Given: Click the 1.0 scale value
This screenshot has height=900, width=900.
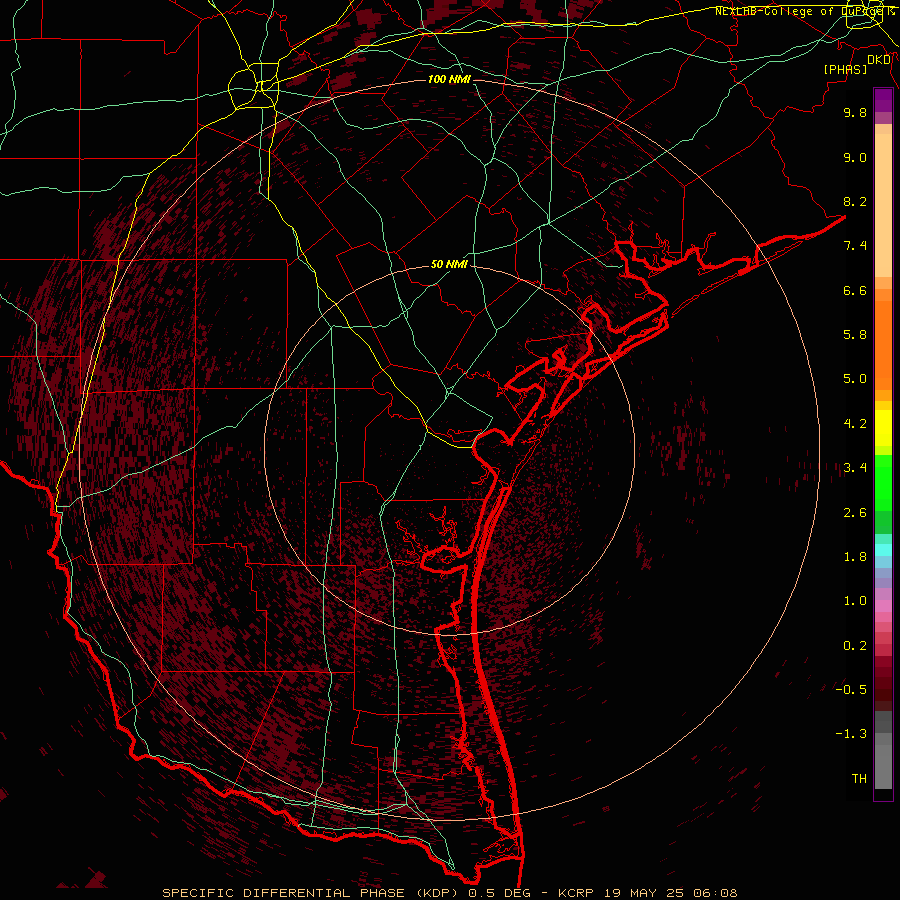Looking at the screenshot, I should 855,601.
